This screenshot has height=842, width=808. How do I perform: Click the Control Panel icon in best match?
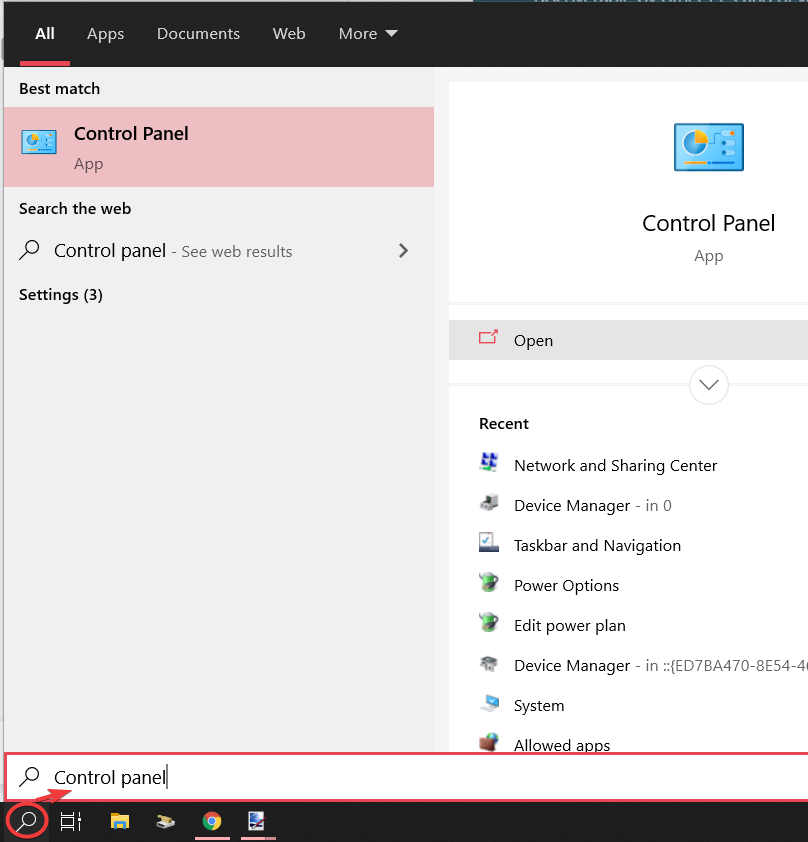pos(39,142)
